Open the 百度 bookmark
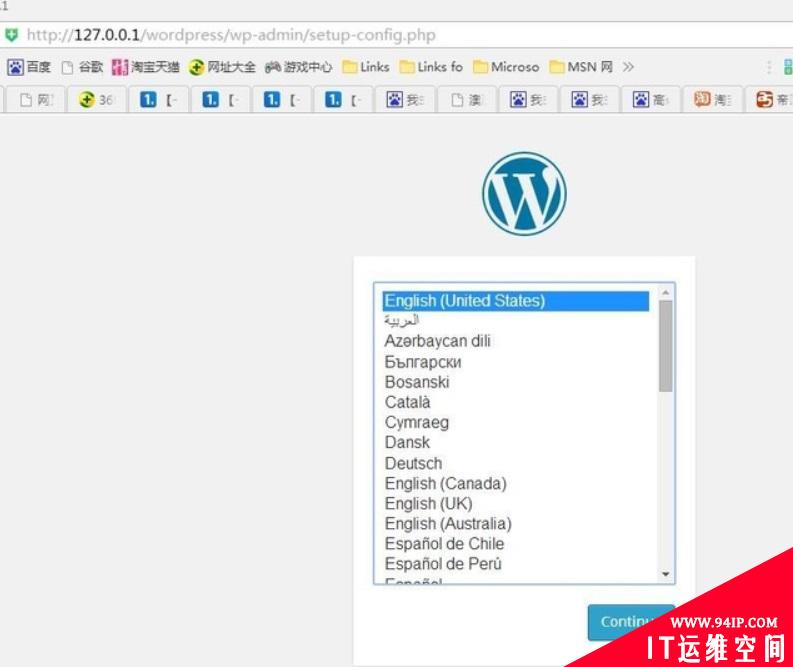Image resolution: width=793 pixels, height=667 pixels. point(29,67)
